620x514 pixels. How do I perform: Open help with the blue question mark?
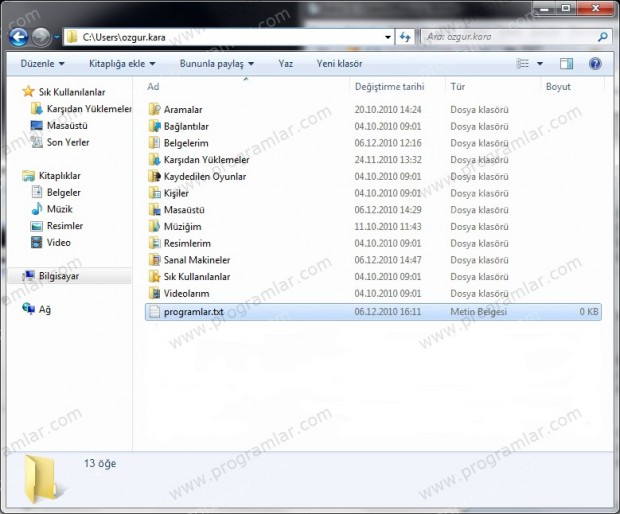click(x=595, y=64)
